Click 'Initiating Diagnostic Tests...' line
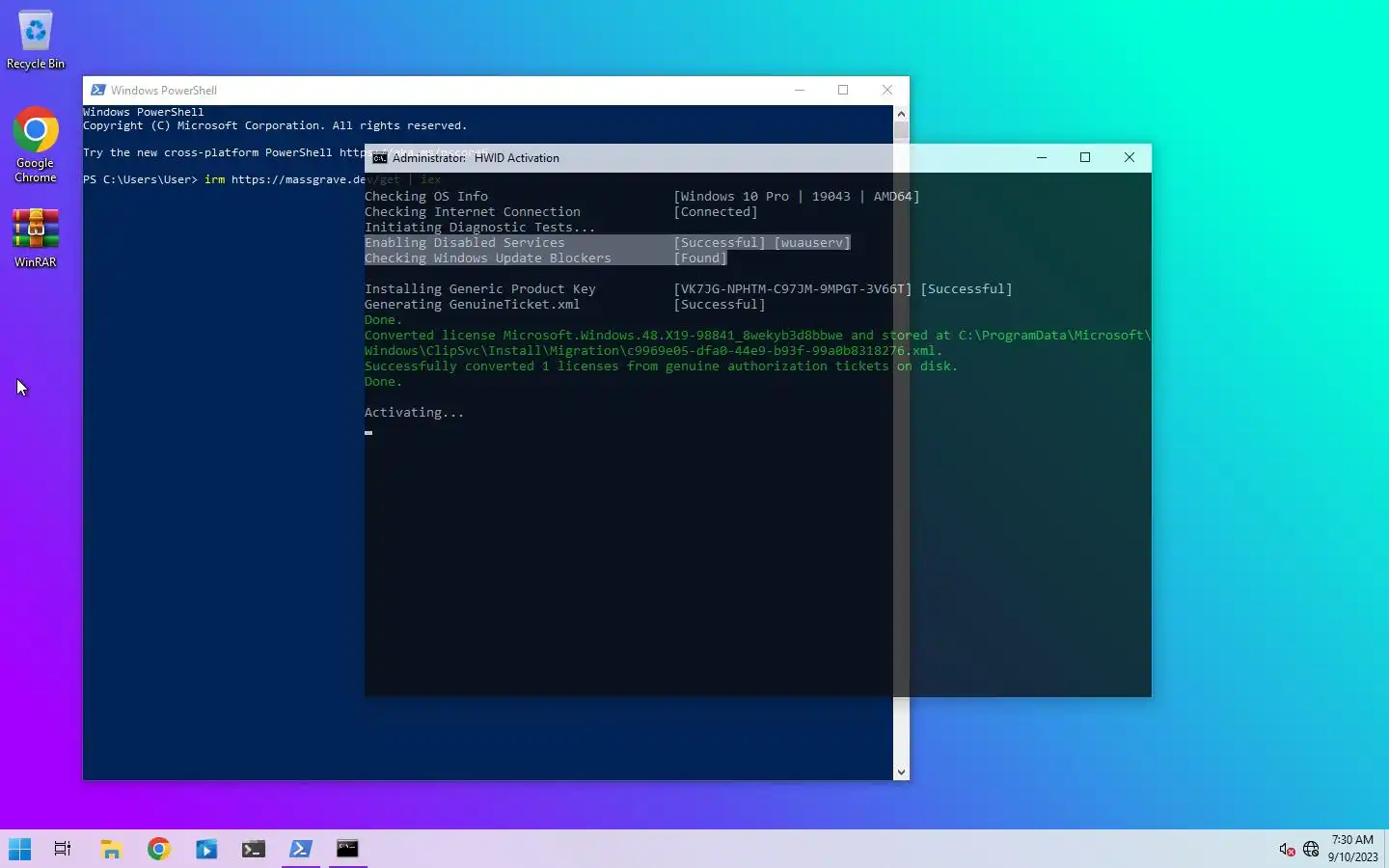This screenshot has height=868, width=1389. point(480,227)
